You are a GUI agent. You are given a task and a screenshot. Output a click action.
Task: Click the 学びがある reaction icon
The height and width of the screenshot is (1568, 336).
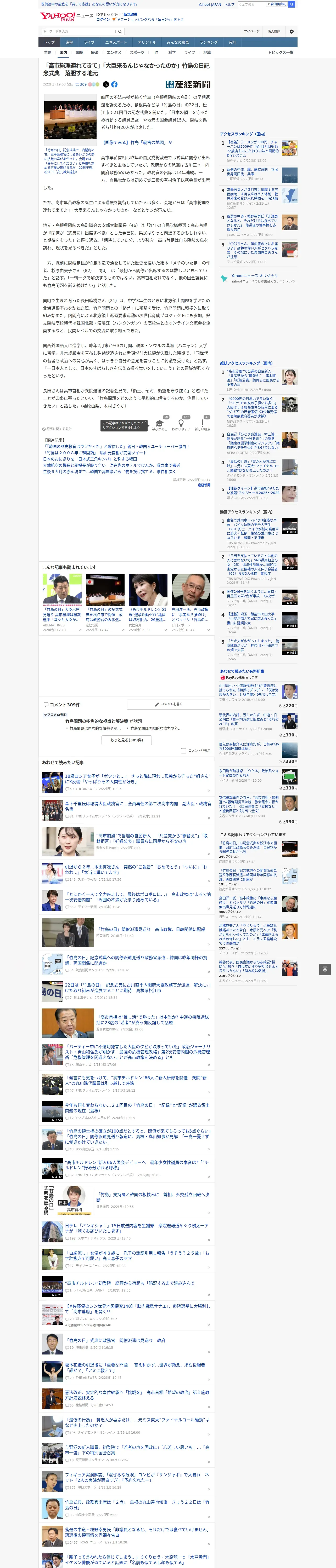[x=160, y=423]
